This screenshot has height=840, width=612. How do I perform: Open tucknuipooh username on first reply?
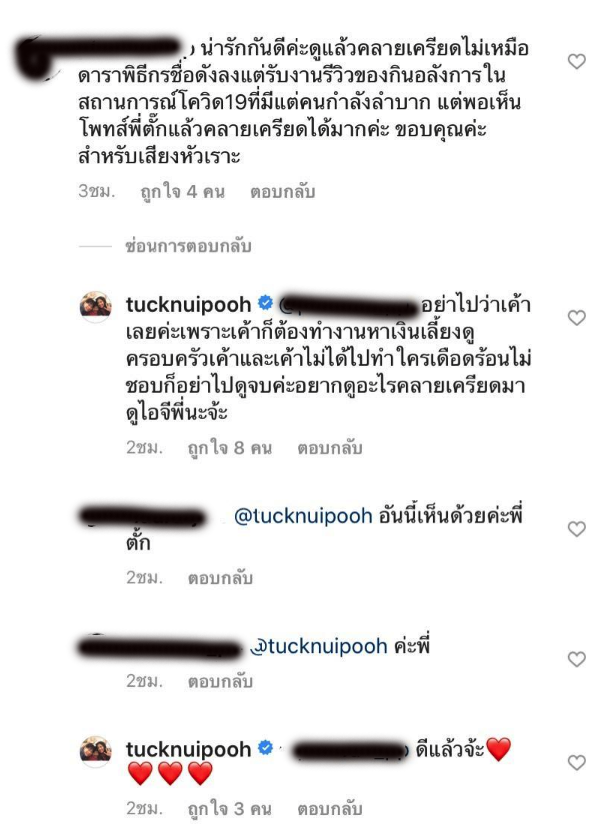tap(189, 304)
